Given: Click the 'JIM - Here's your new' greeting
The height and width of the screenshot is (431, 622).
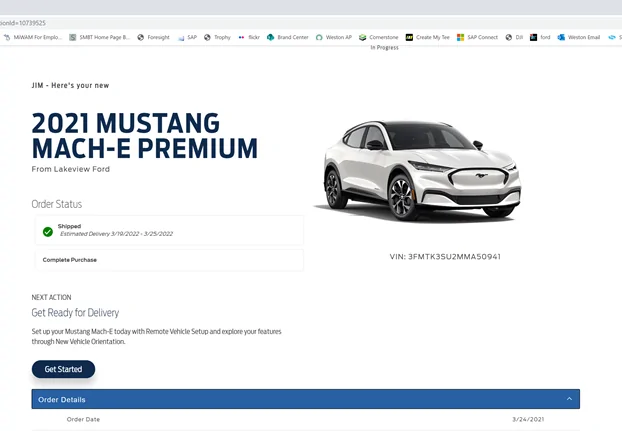Looking at the screenshot, I should [x=71, y=85].
